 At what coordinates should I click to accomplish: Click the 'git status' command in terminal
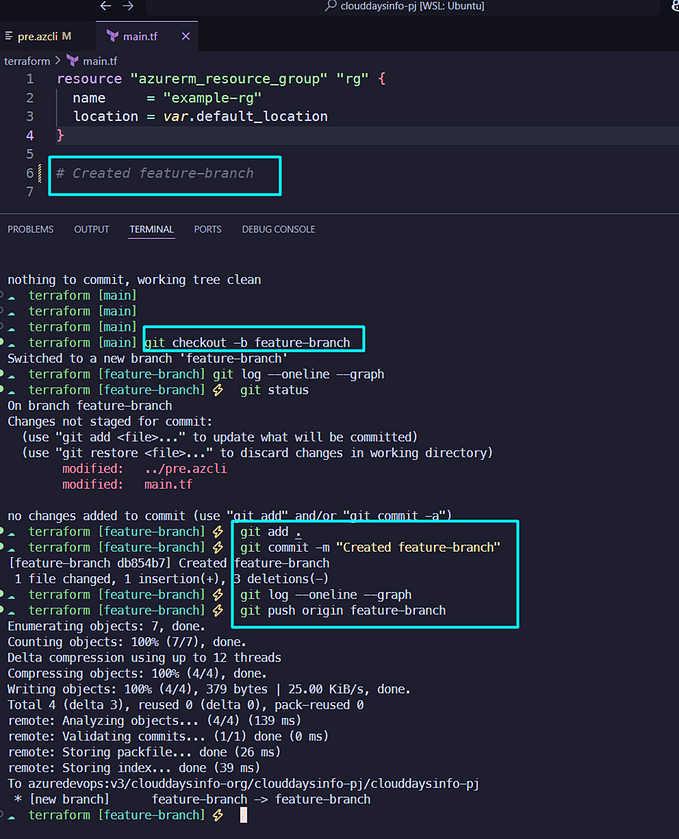[x=274, y=390]
